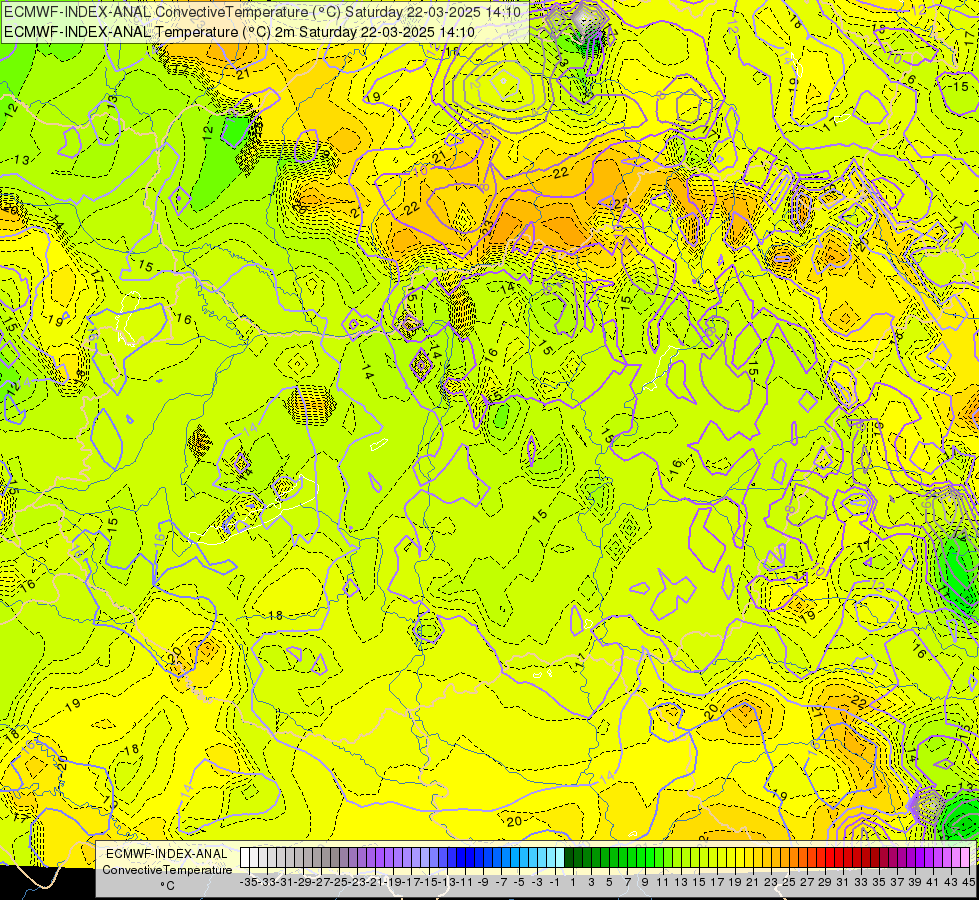Click the legend's ECMWF-INDEX-ANAL label
The height and width of the screenshot is (900, 979).
click(x=167, y=854)
